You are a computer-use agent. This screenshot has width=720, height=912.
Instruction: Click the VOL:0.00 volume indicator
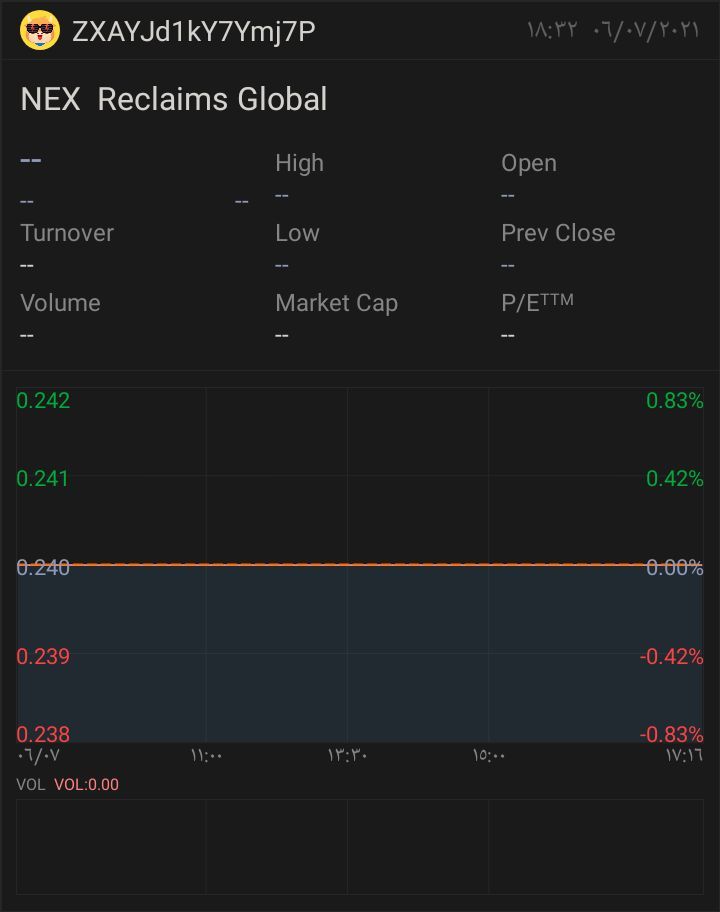[x=86, y=784]
